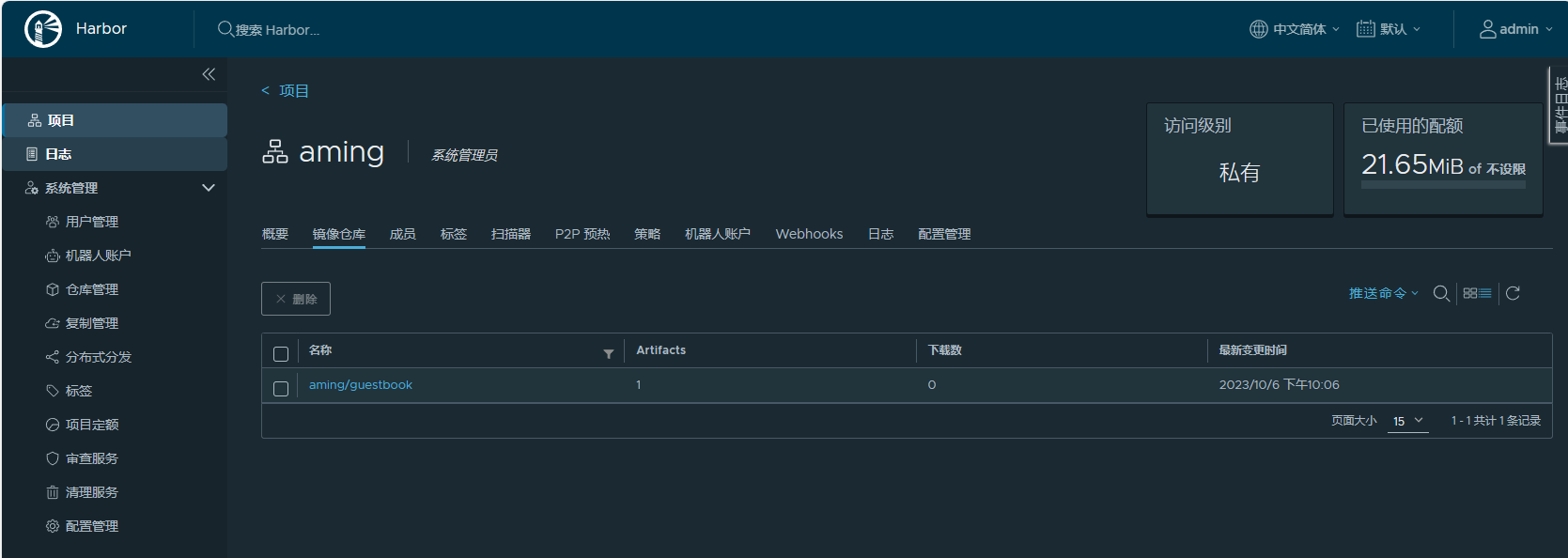Viewport: 1568px width, 558px height.
Task: Check the aming/guestbook row checkbox
Action: [281, 389]
